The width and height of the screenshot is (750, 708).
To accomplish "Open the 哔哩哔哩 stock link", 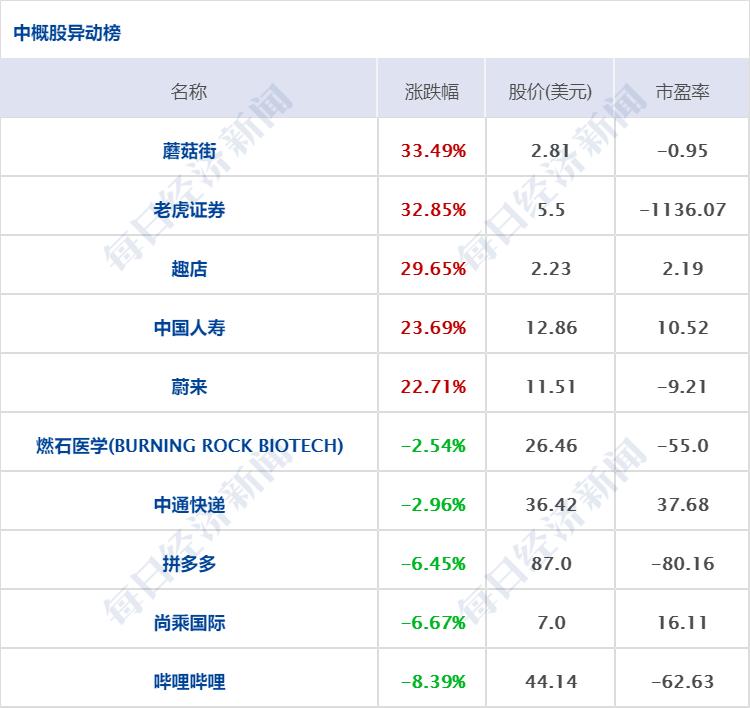I will (189, 682).
